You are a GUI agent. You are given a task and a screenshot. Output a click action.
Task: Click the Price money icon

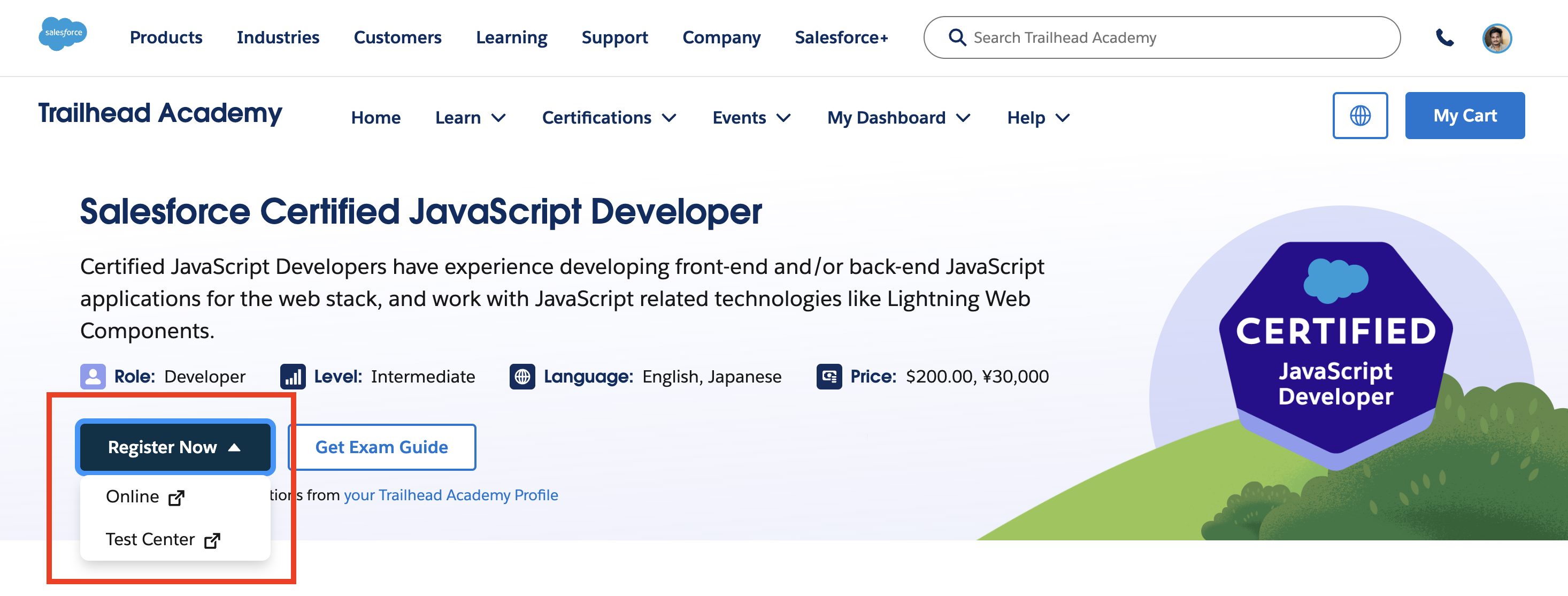(829, 376)
